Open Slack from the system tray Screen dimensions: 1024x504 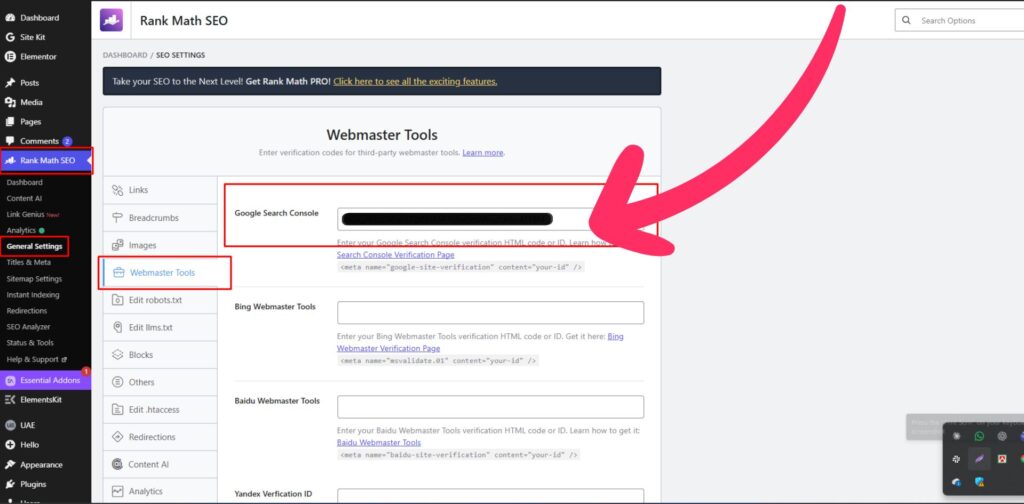(x=956, y=459)
